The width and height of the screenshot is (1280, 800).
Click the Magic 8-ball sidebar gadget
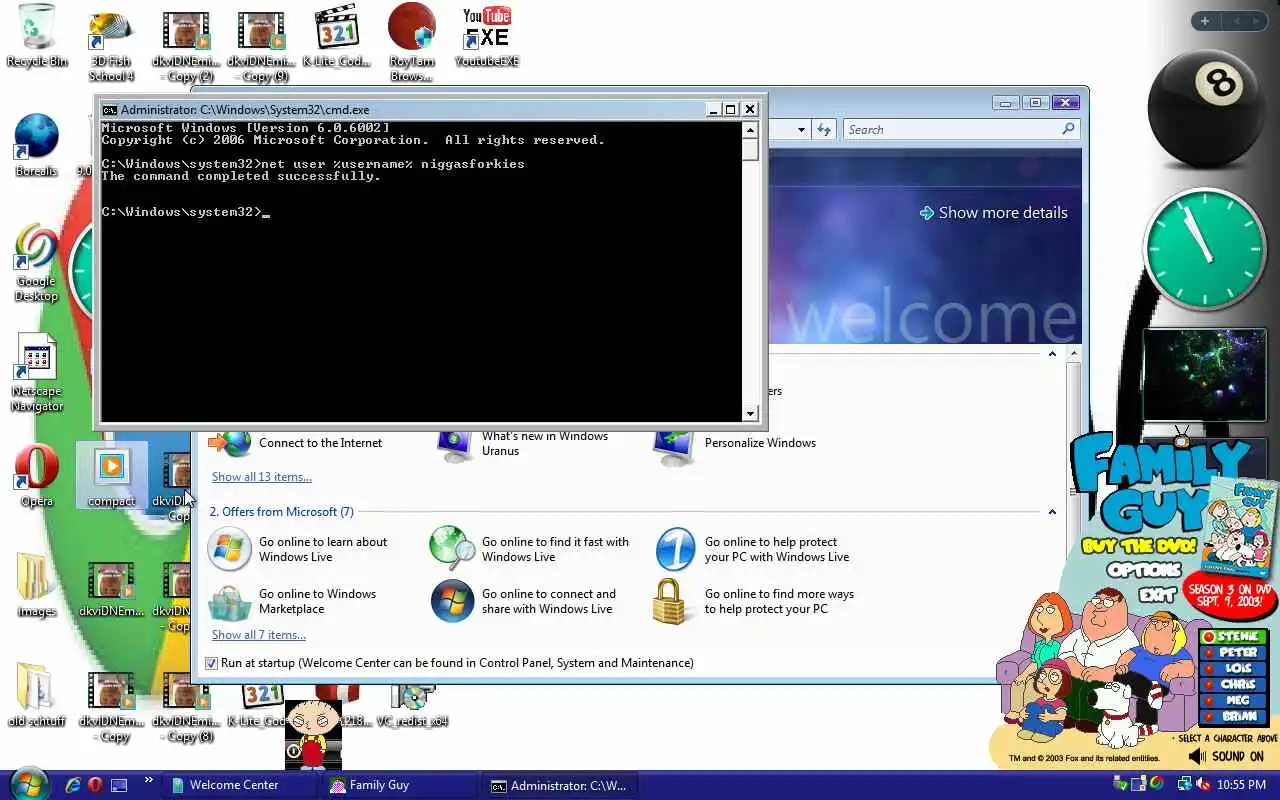coord(1207,110)
